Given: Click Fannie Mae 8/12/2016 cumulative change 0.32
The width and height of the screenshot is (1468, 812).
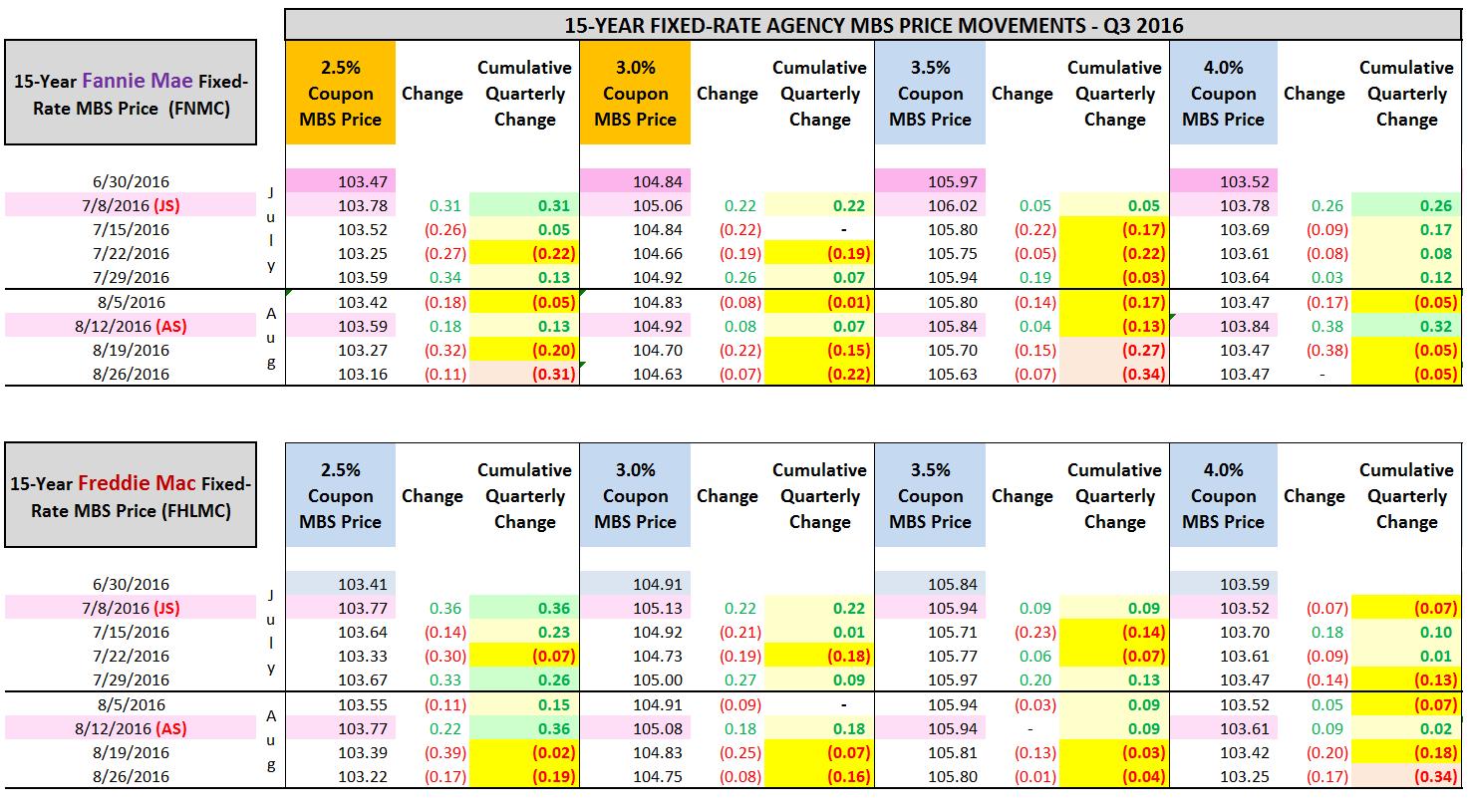Looking at the screenshot, I should click(x=1406, y=326).
